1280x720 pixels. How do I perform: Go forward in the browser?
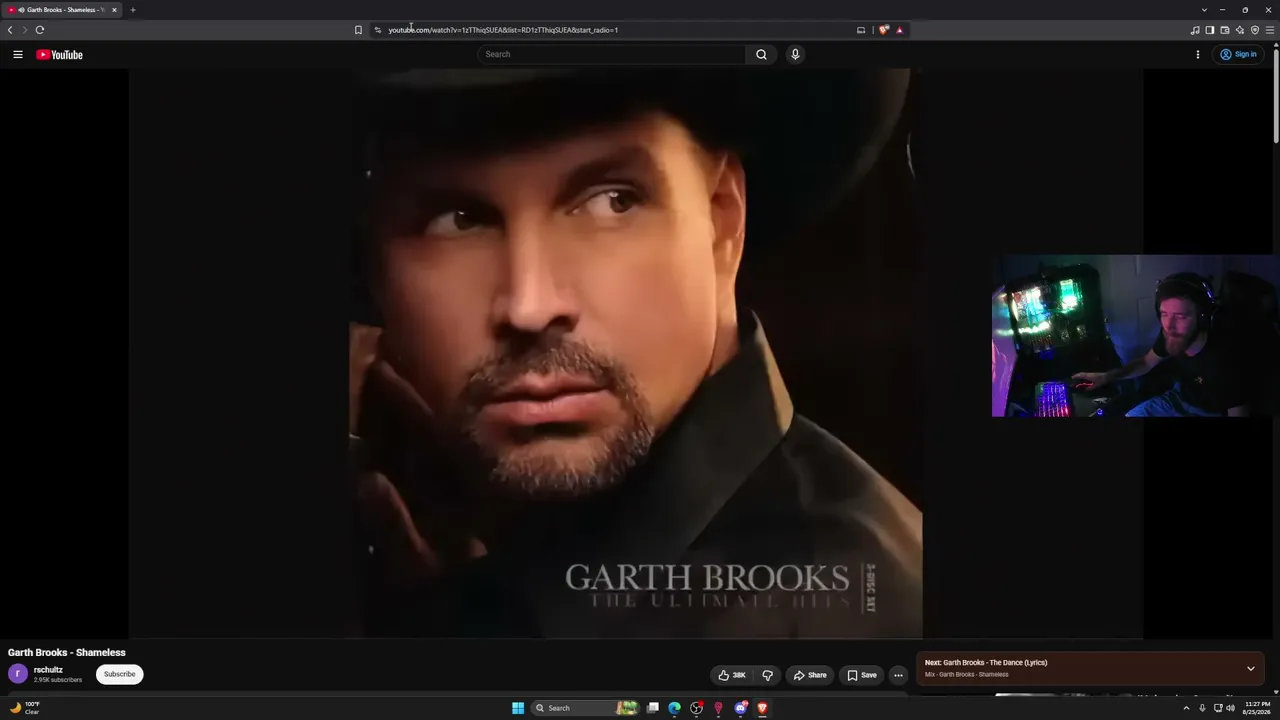point(25,30)
